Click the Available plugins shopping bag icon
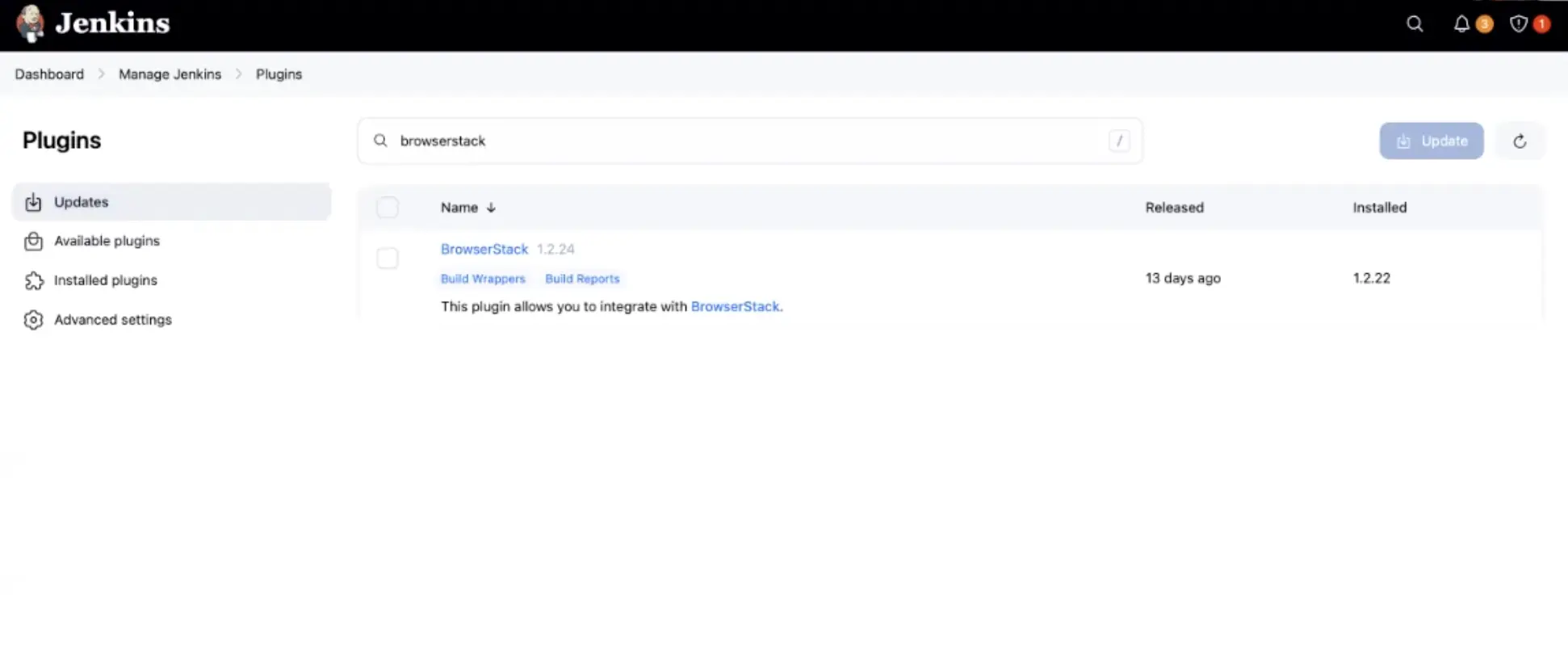 point(33,242)
